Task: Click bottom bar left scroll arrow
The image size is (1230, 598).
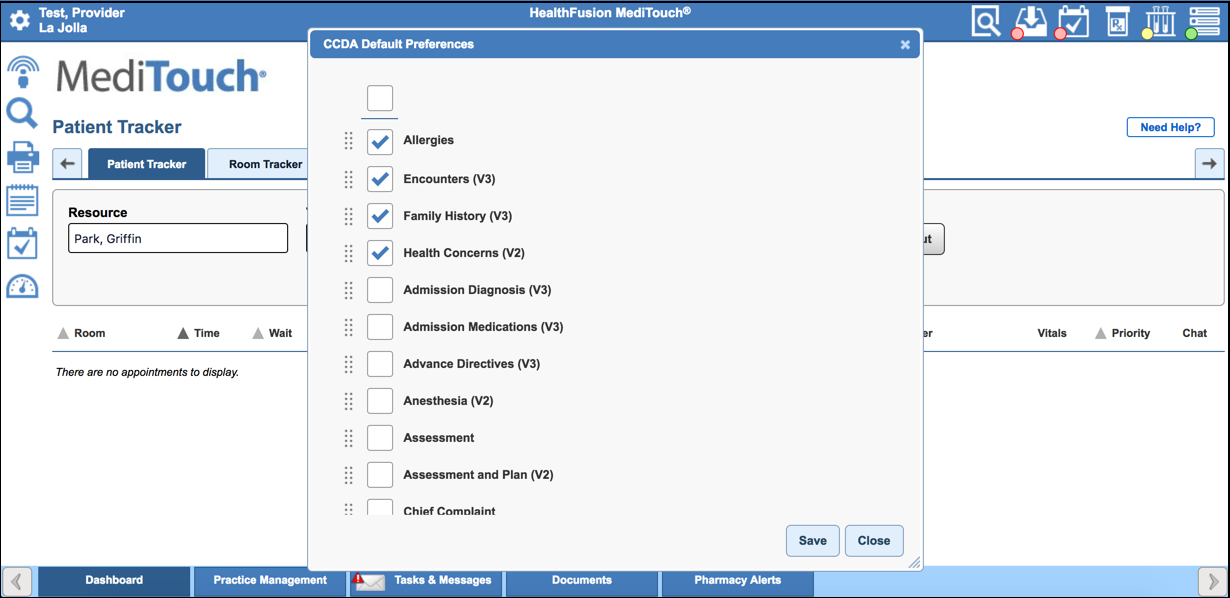Action: tap(18, 581)
